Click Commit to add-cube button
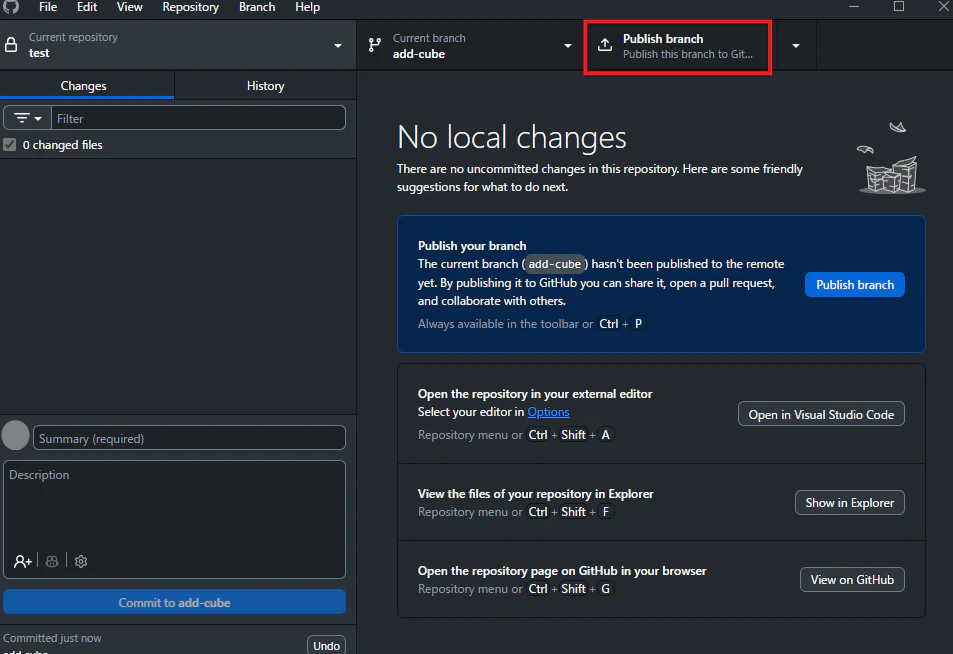This screenshot has height=654, width=953. click(174, 602)
